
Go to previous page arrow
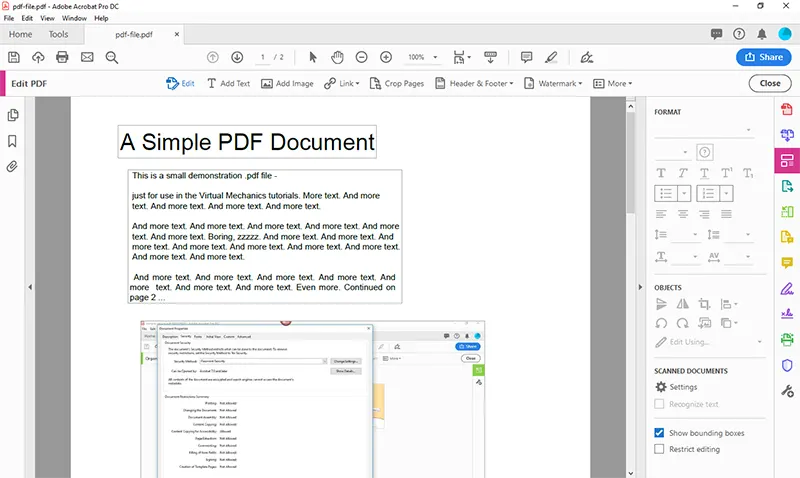[x=213, y=57]
